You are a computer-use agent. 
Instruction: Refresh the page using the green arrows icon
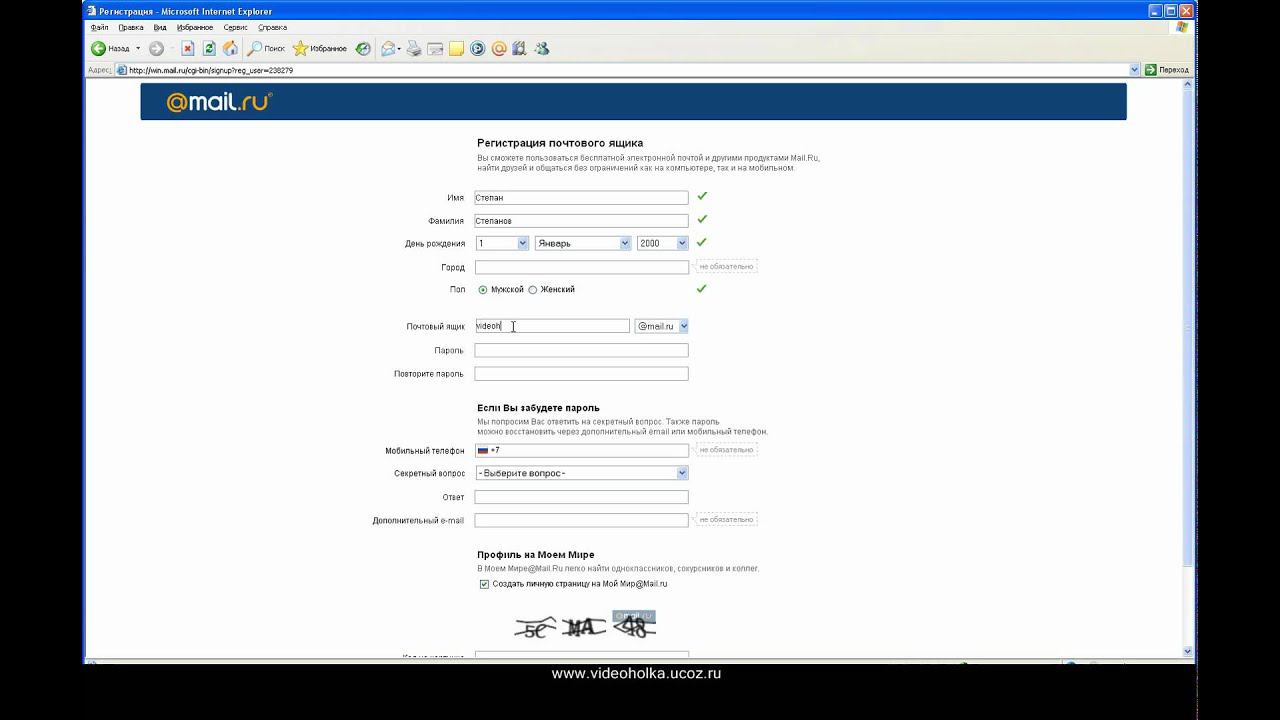209,48
